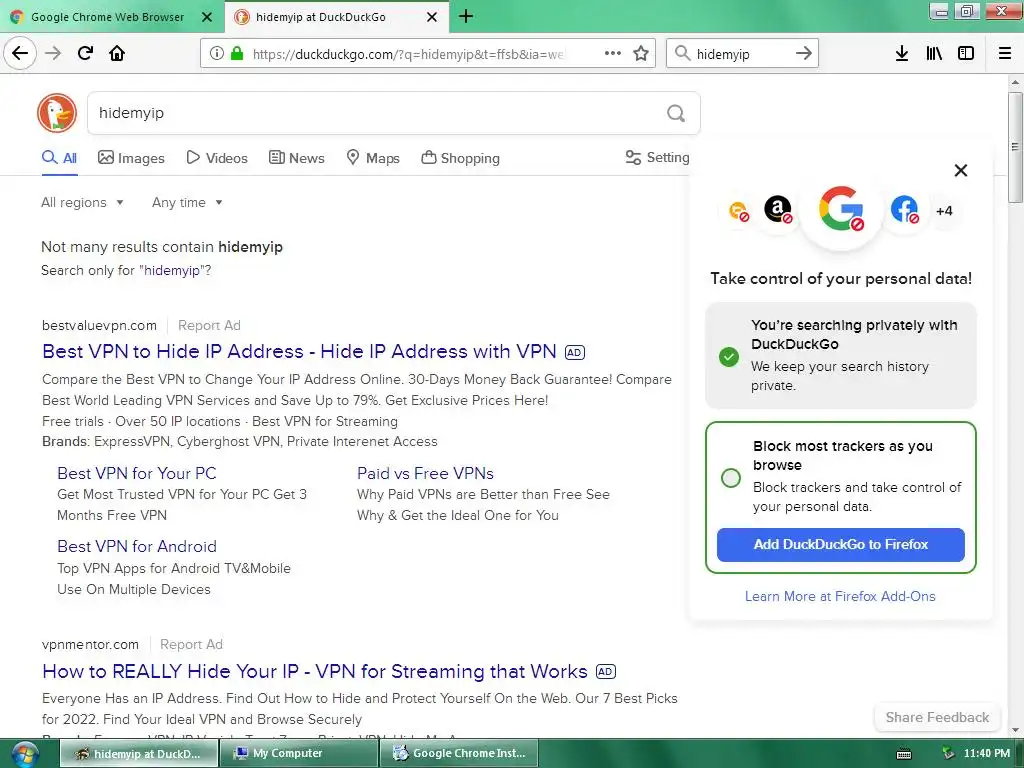1024x768 pixels.
Task: Click the hidemyip at DuckD... taskbar button
Action: pyautogui.click(x=139, y=753)
